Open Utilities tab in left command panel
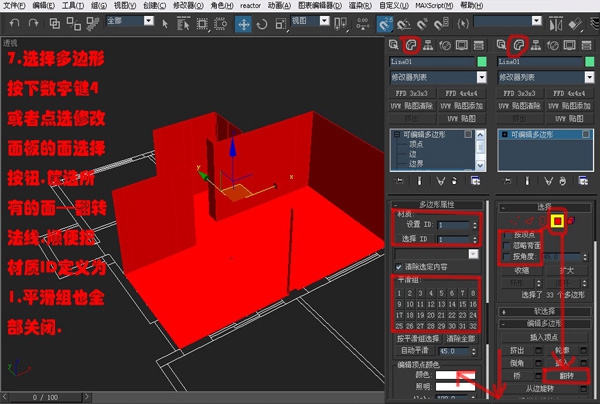Screen dimensions: 600x404 [x=478, y=45]
